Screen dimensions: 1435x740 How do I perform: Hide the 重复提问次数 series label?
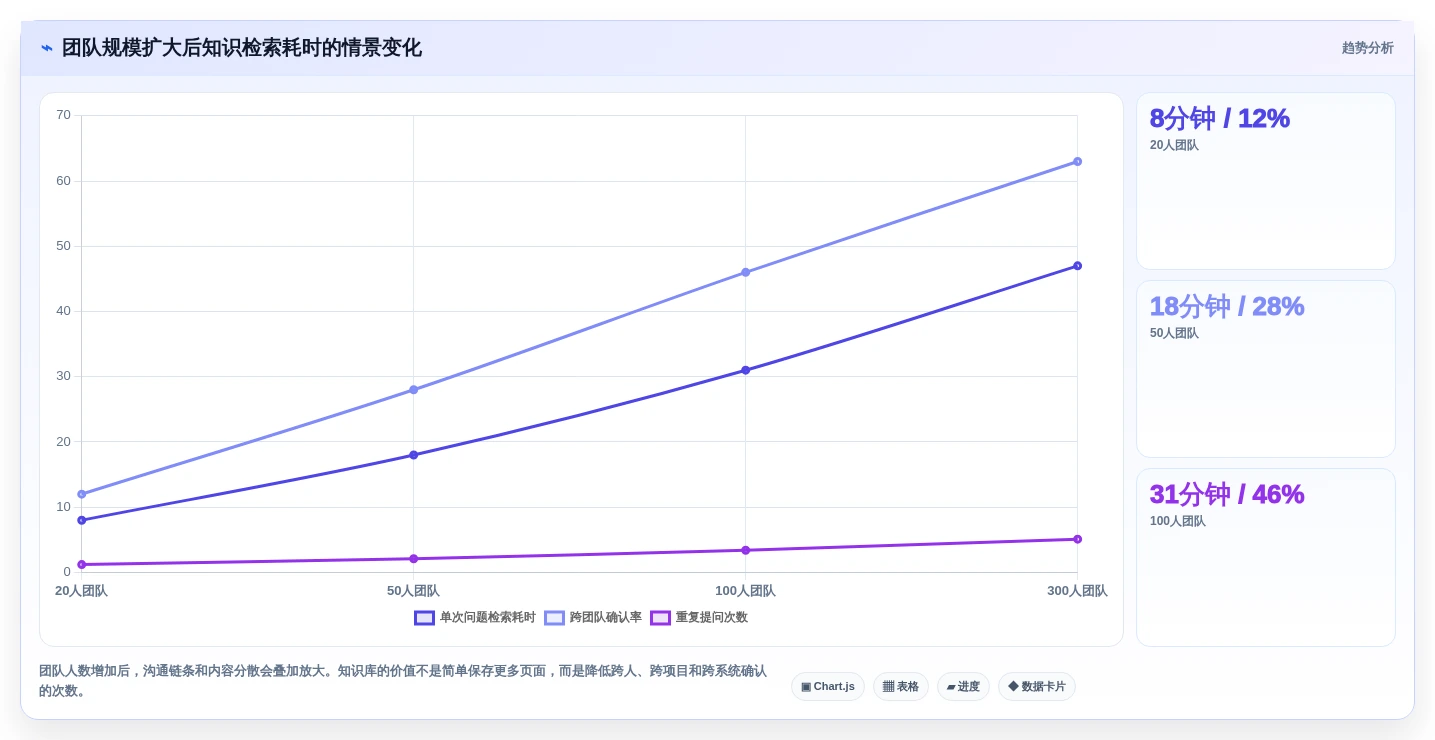(x=712, y=618)
